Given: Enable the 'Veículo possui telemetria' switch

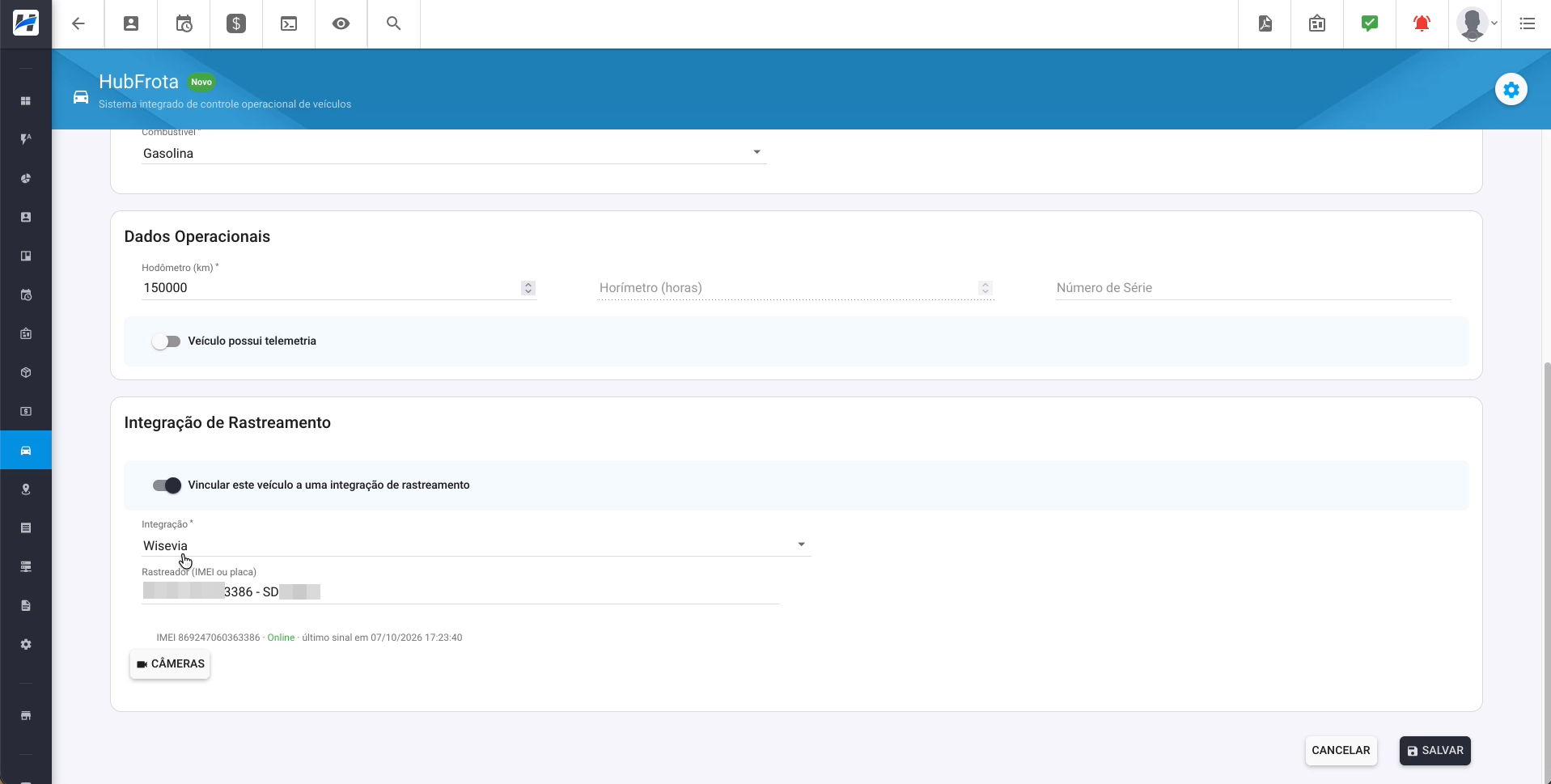Looking at the screenshot, I should pos(166,341).
